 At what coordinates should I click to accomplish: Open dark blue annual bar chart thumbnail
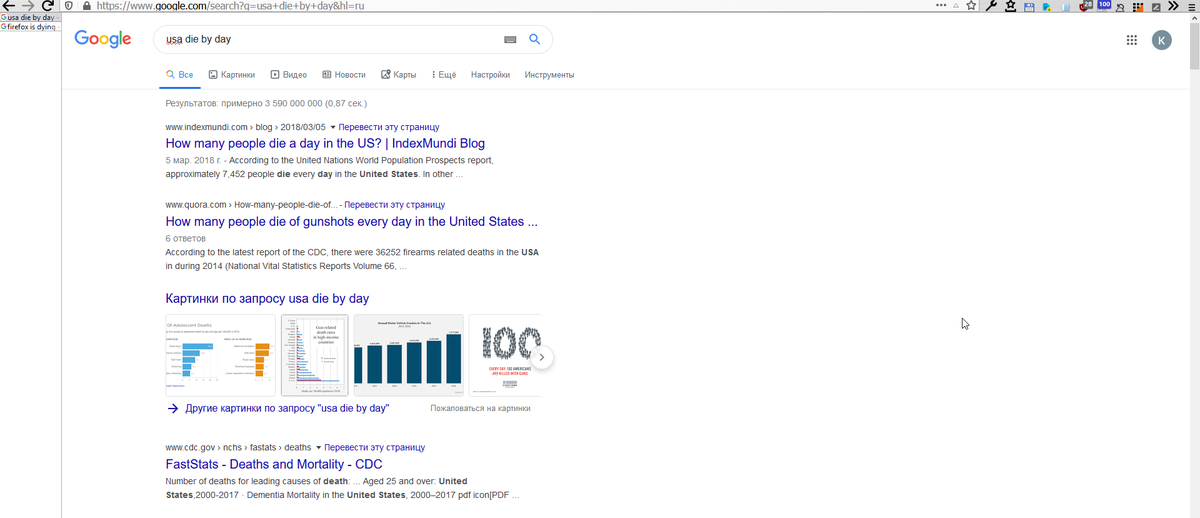409,355
